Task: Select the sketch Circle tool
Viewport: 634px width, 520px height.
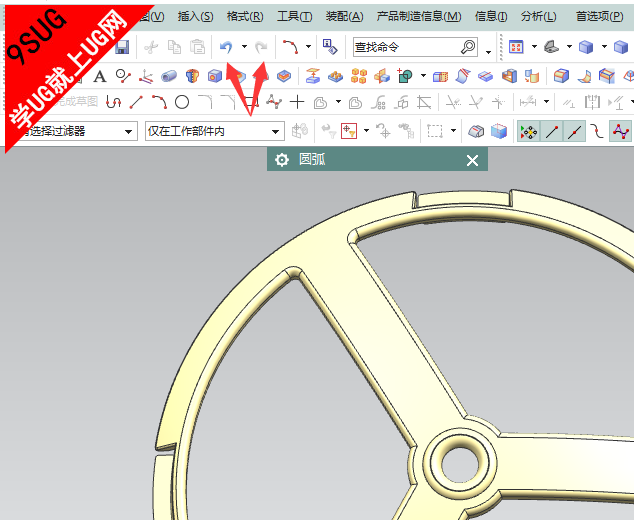Action: pos(182,102)
